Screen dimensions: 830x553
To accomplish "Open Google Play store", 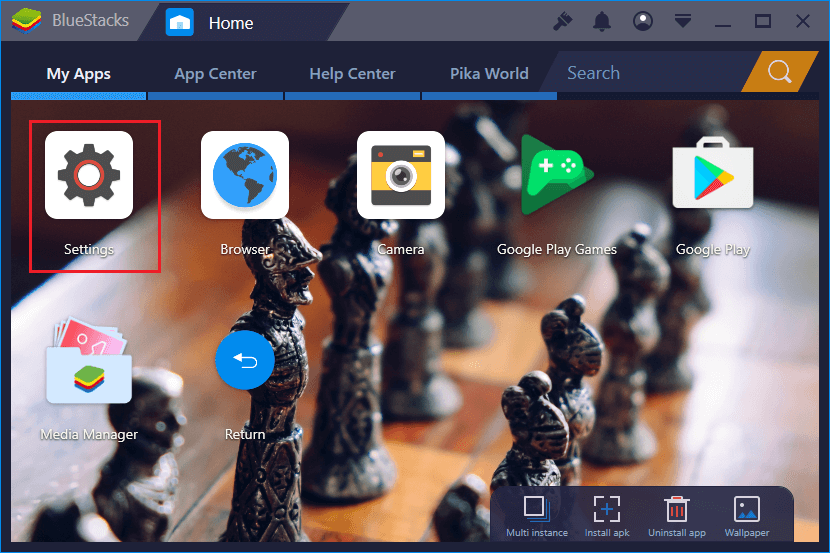I will pyautogui.click(x=712, y=173).
